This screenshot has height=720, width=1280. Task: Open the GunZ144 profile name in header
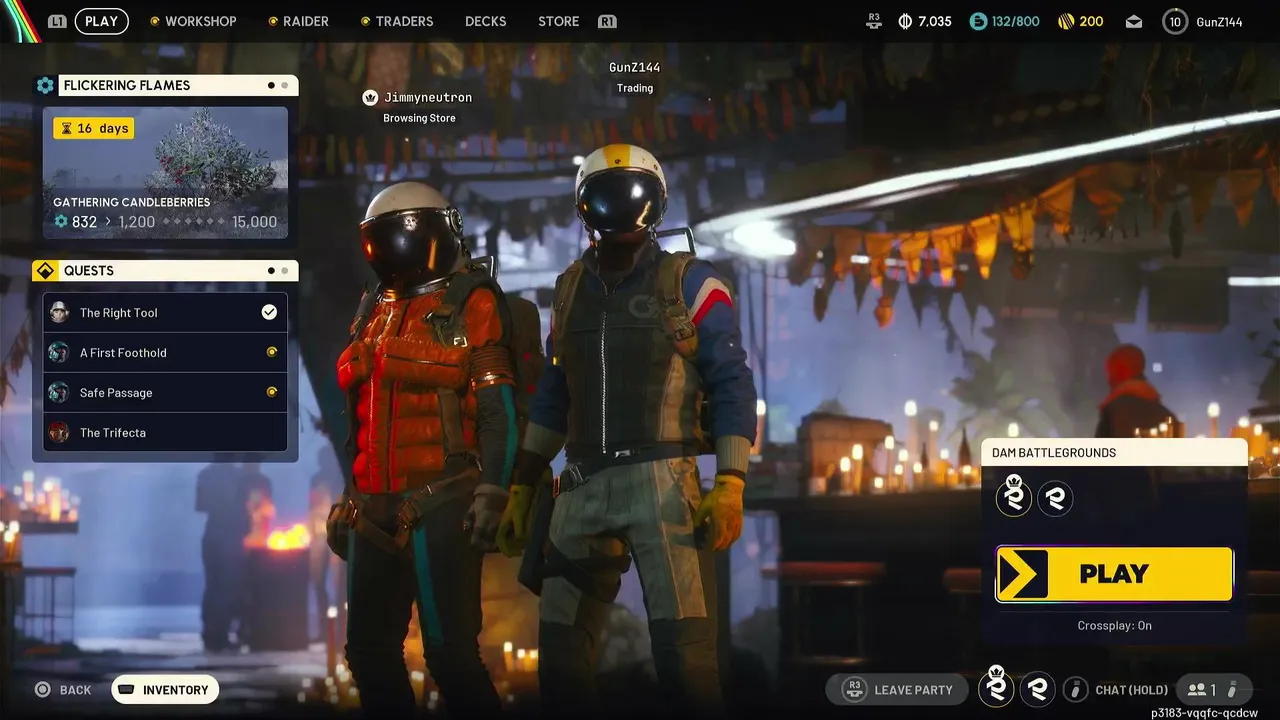[x=1219, y=21]
